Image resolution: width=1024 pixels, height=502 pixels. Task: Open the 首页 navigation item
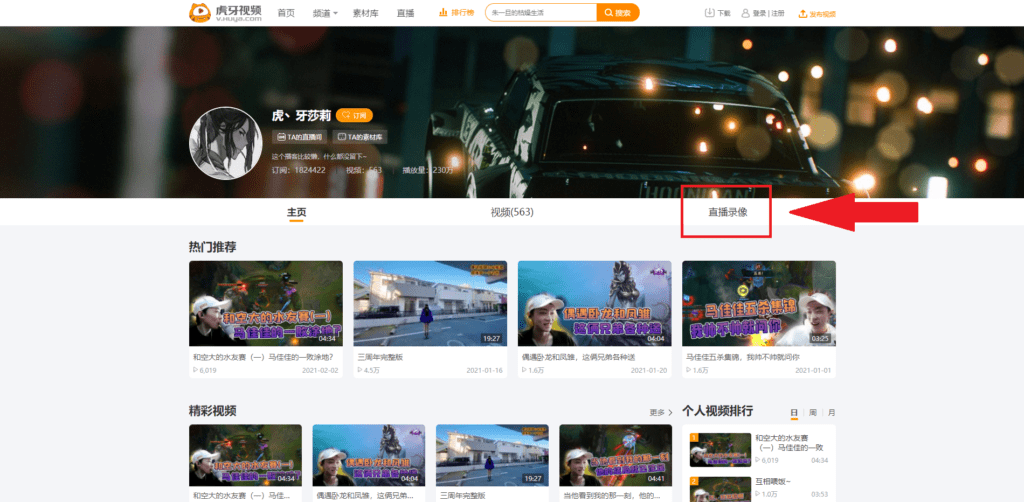click(286, 13)
